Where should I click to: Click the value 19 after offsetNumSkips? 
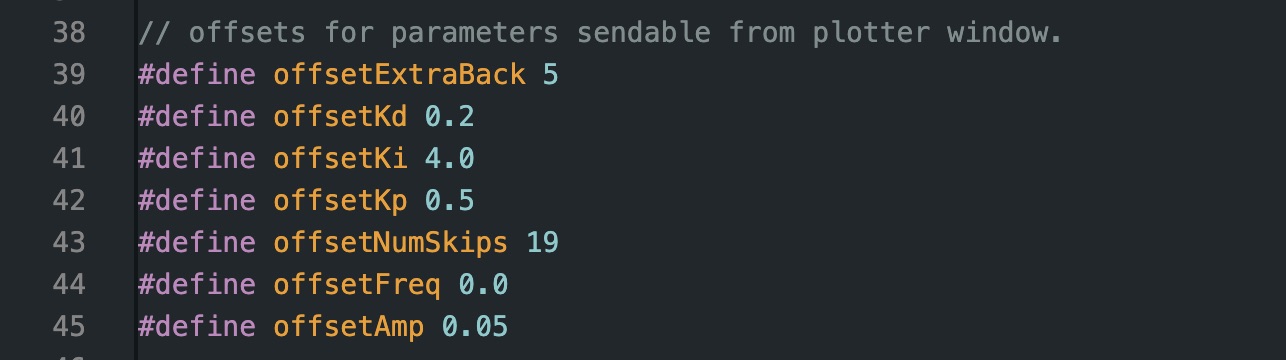(542, 244)
